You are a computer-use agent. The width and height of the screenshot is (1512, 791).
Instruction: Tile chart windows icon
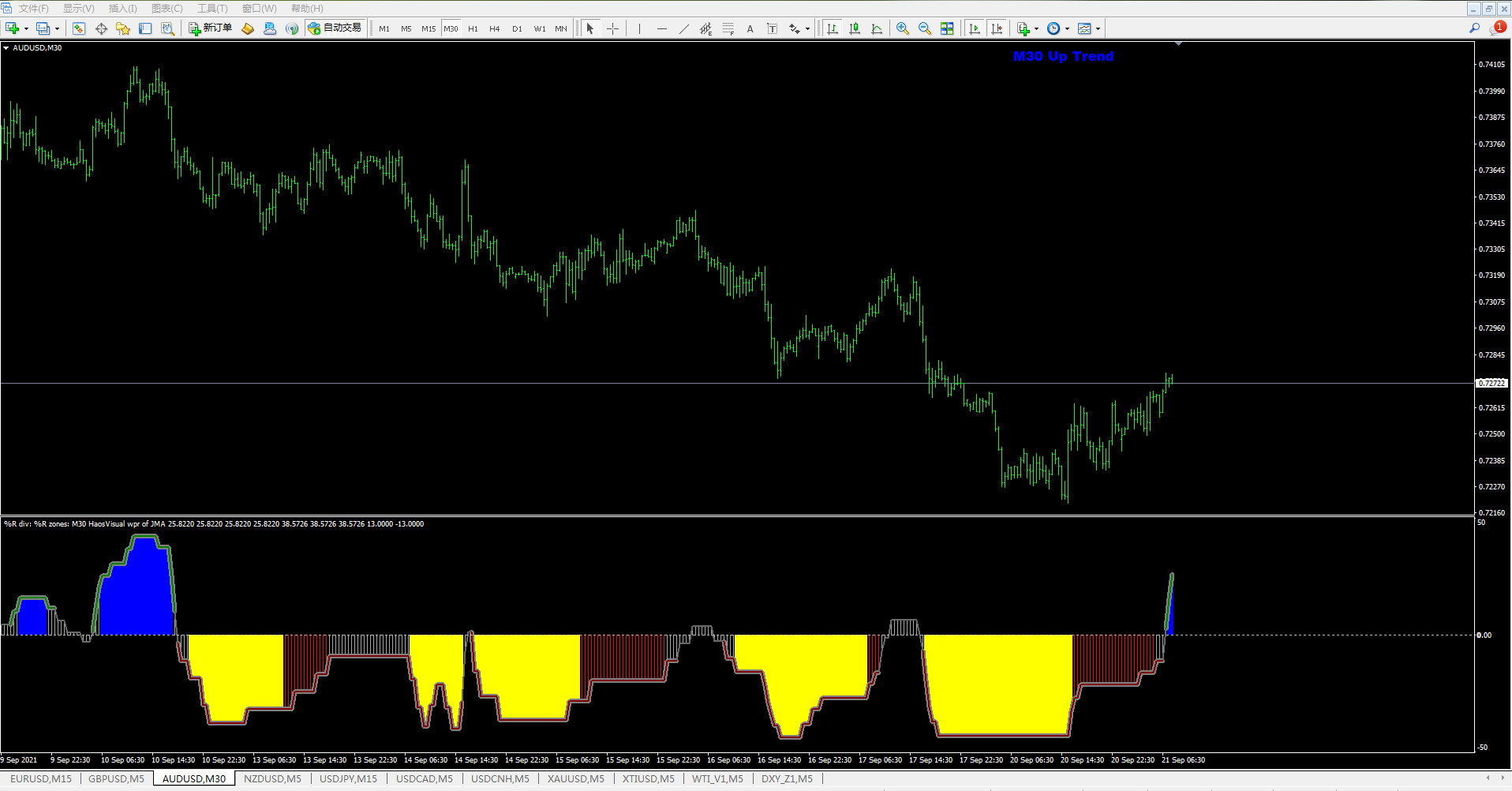click(x=947, y=28)
